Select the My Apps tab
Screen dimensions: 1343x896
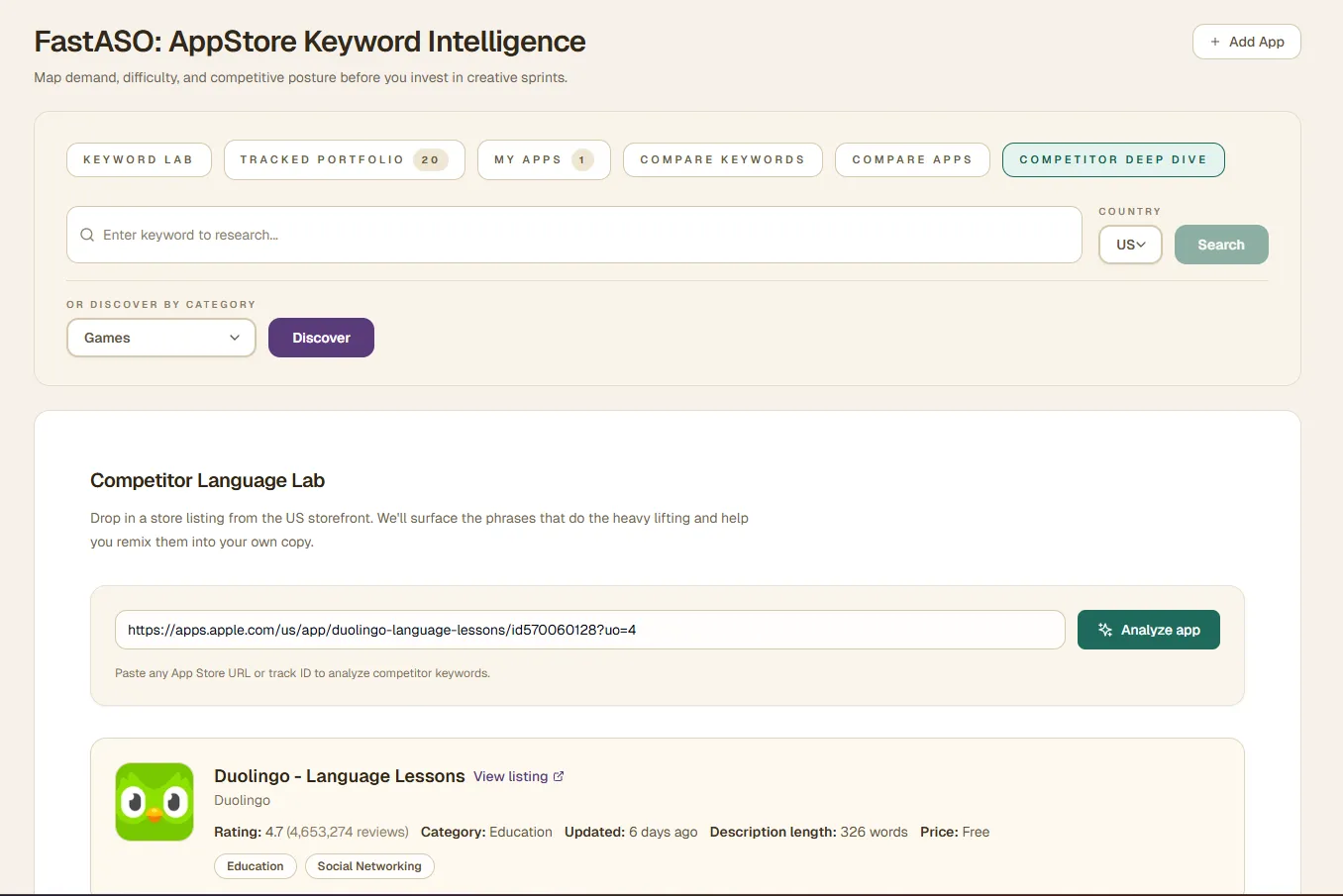click(543, 159)
